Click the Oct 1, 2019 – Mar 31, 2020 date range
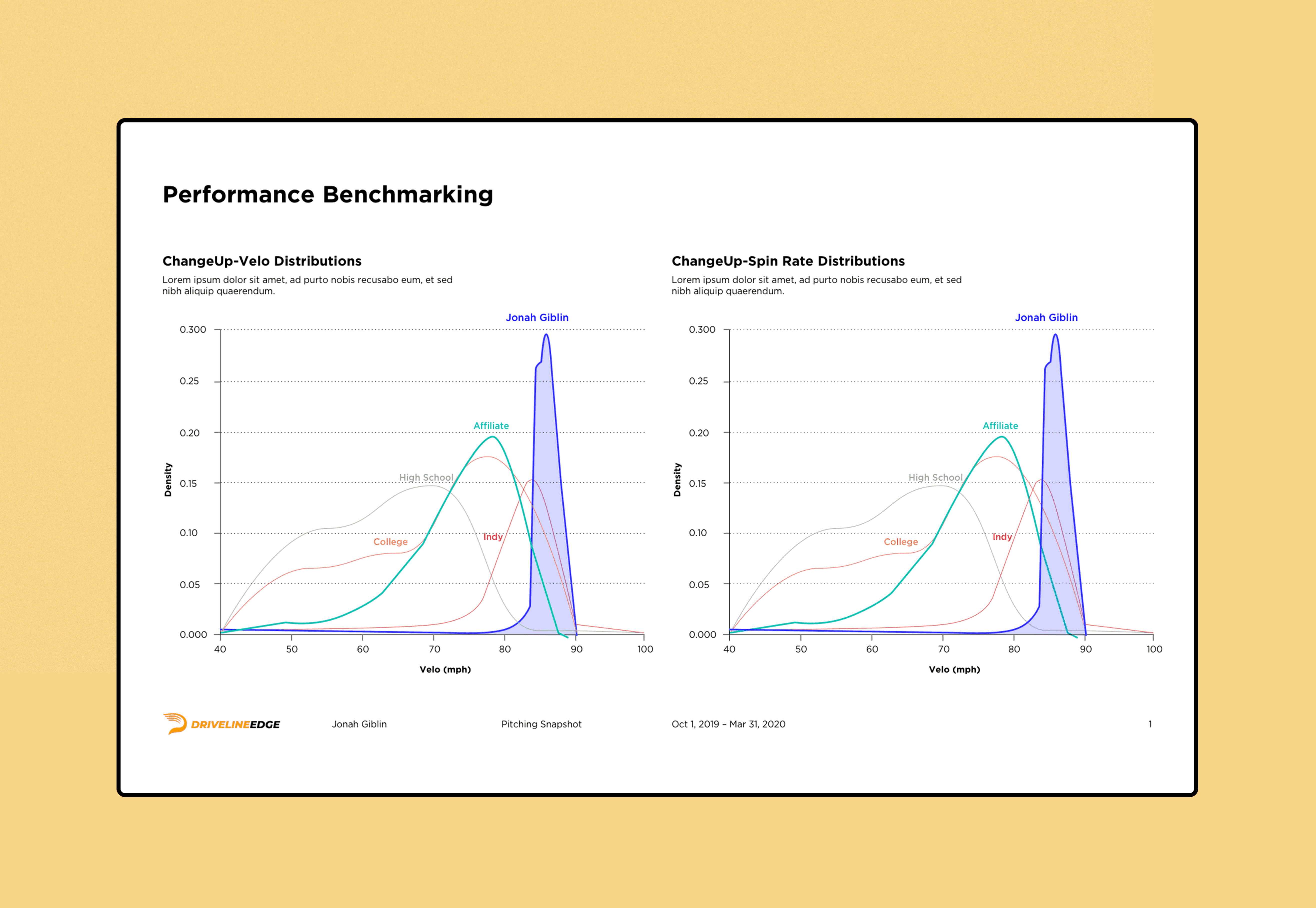 tap(728, 724)
